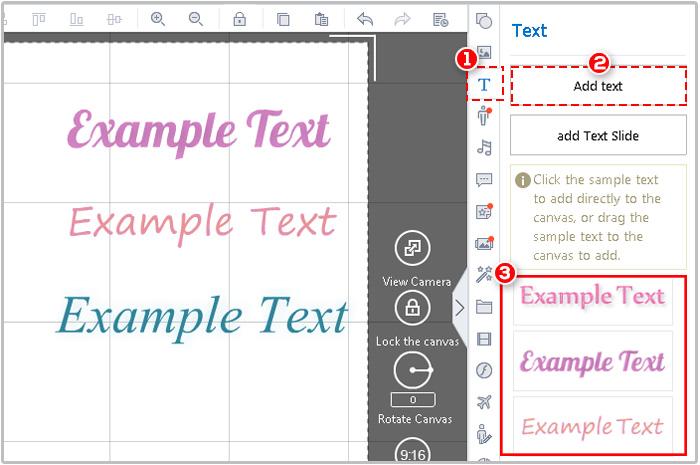The height and width of the screenshot is (465, 700).
Task: Open the Shape panel icon
Action: click(484, 21)
